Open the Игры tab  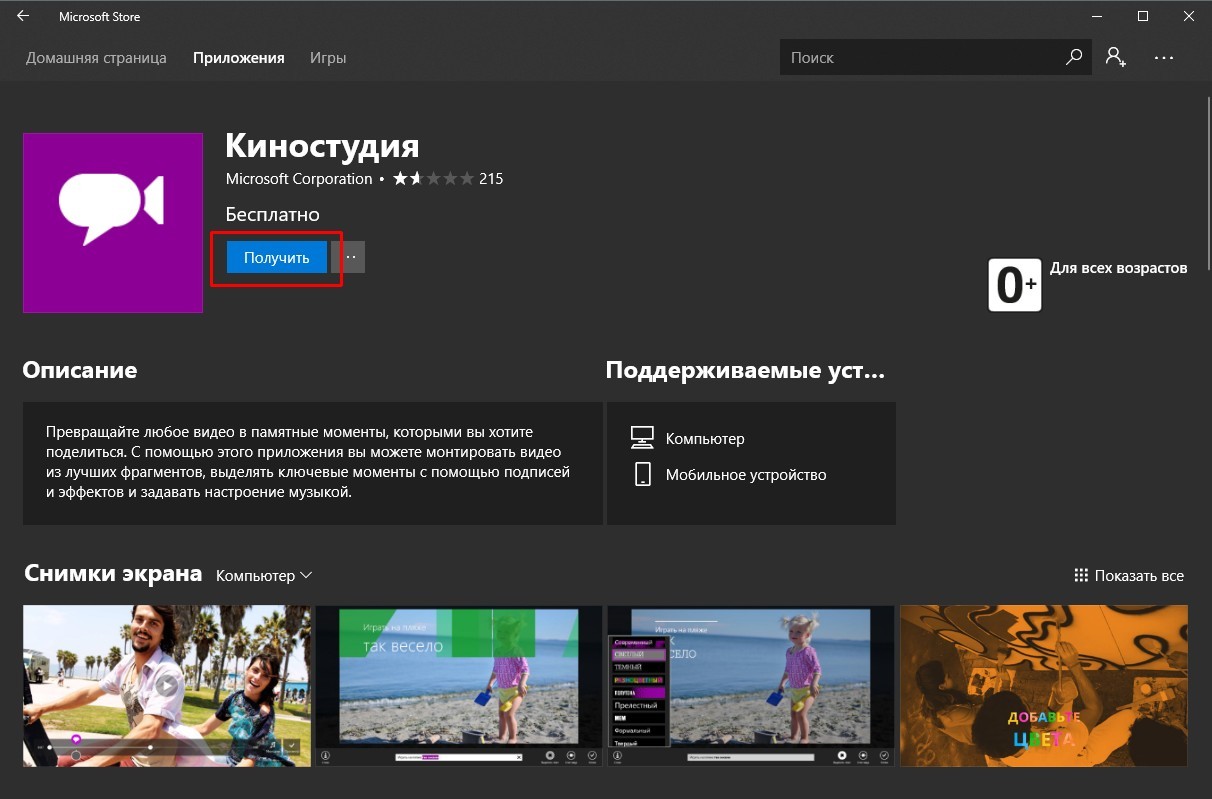point(328,58)
